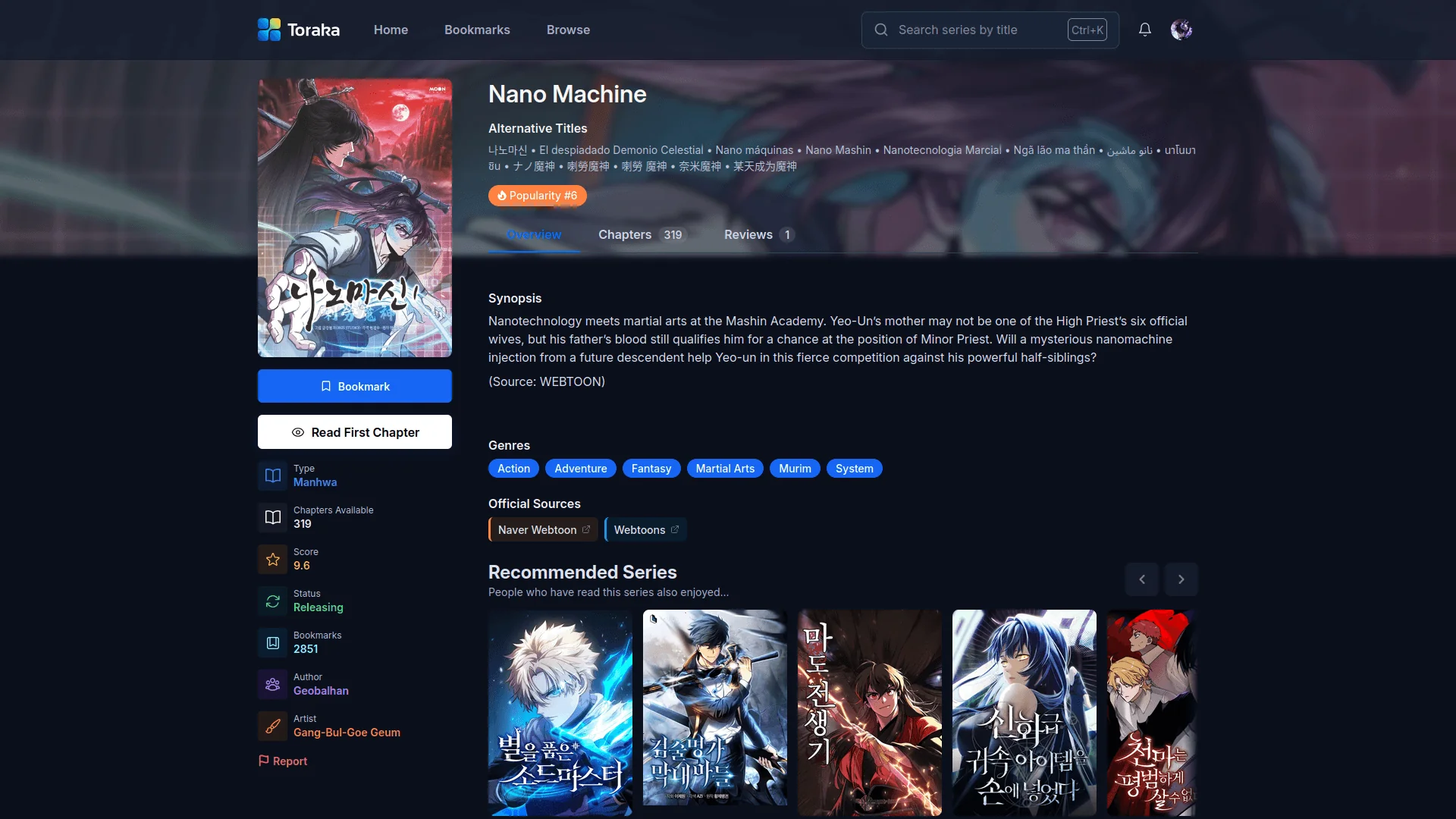1456x819 pixels.
Task: Click the Alternative Titles heading
Action: click(538, 128)
